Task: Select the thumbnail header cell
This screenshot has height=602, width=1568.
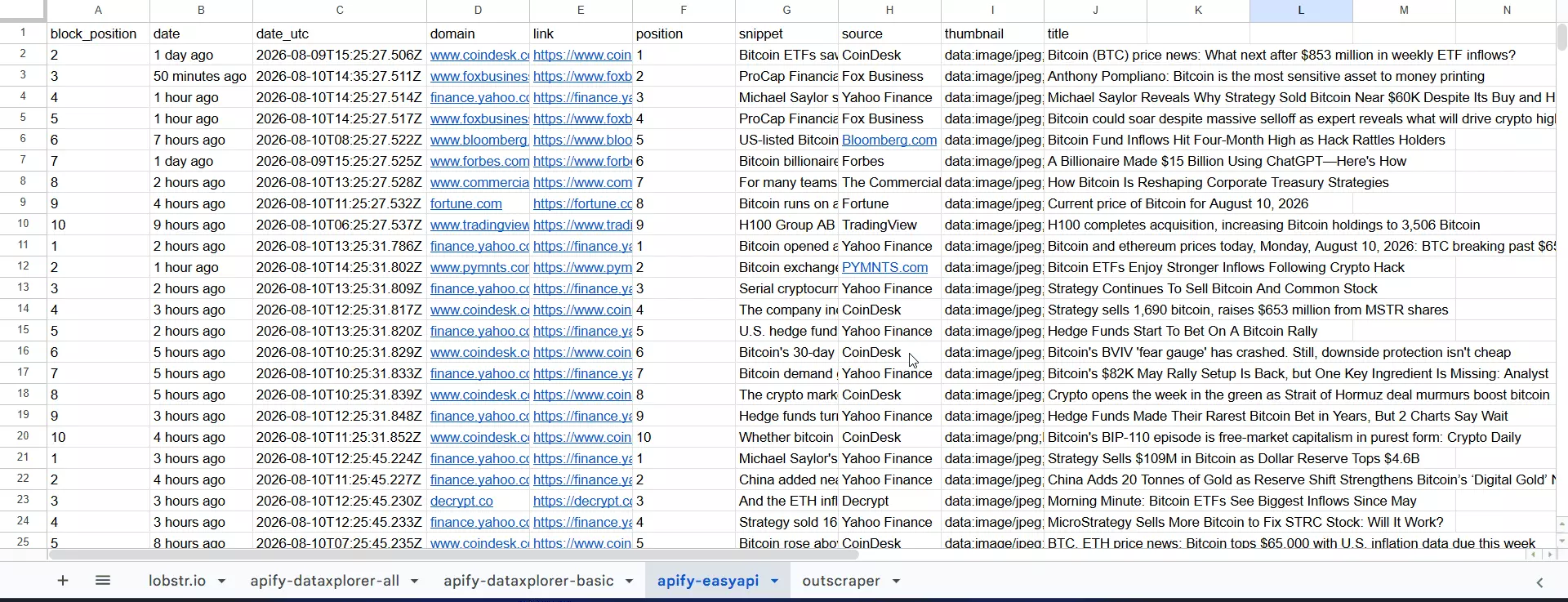Action: (x=992, y=33)
